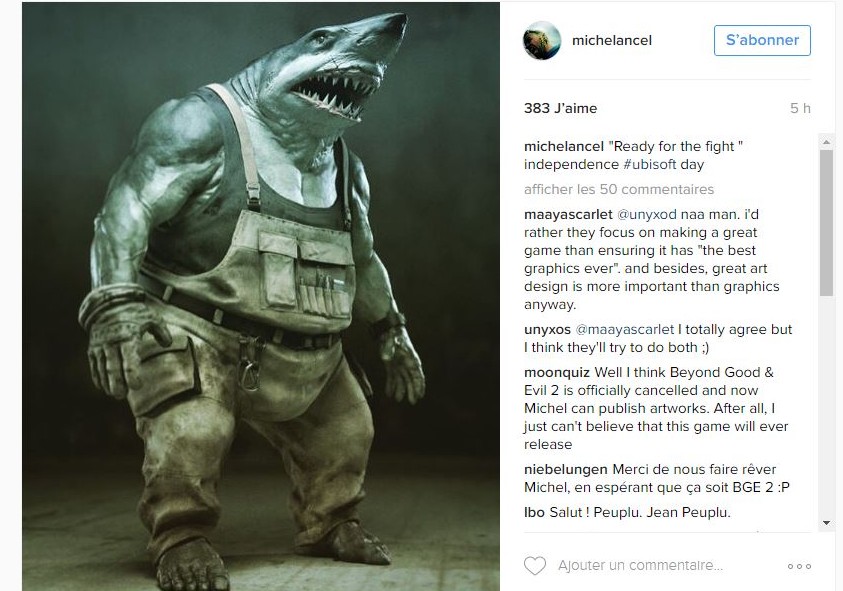
Task: Click michelancel's profile avatar picture
Action: [542, 40]
